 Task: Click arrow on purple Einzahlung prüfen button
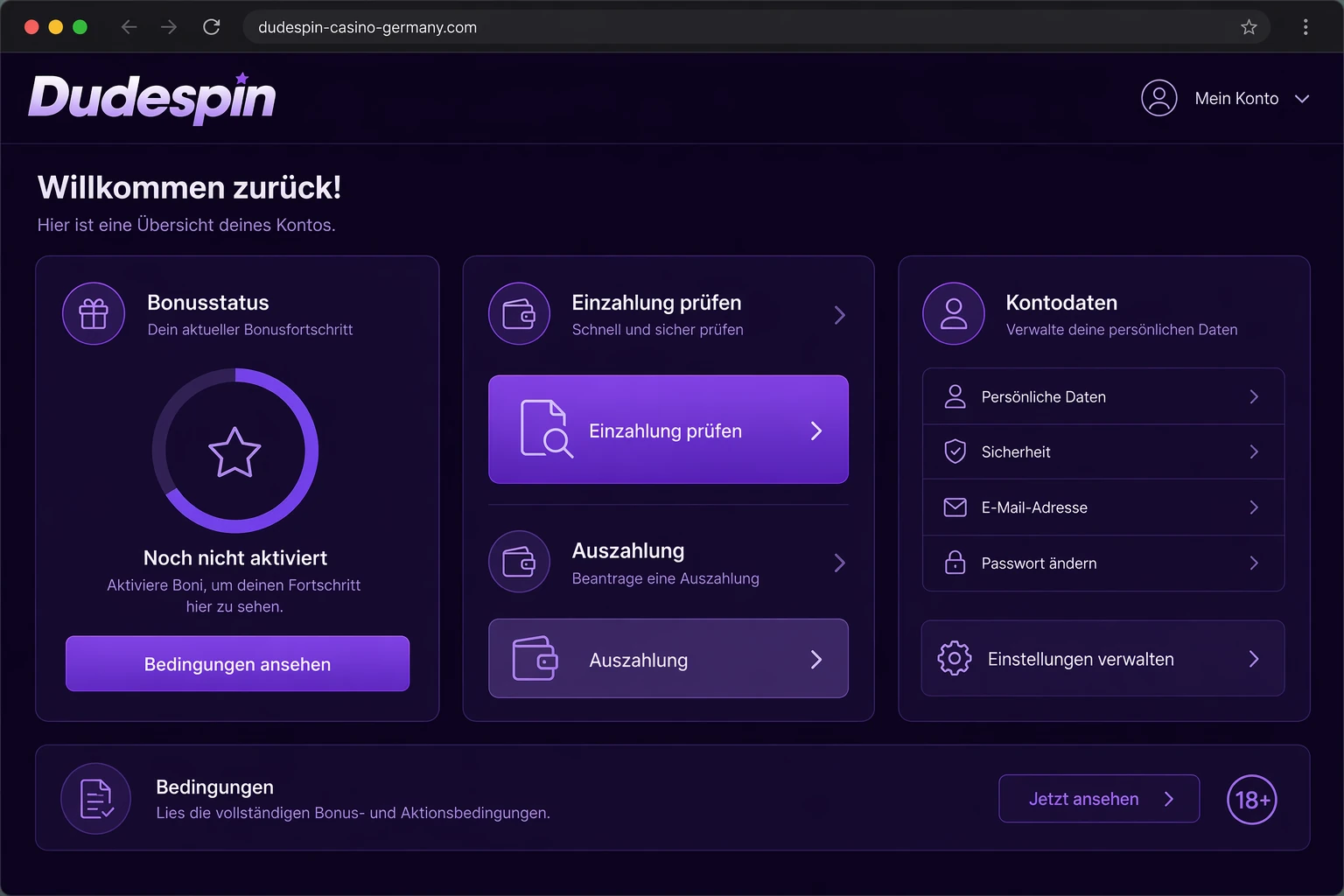[816, 430]
